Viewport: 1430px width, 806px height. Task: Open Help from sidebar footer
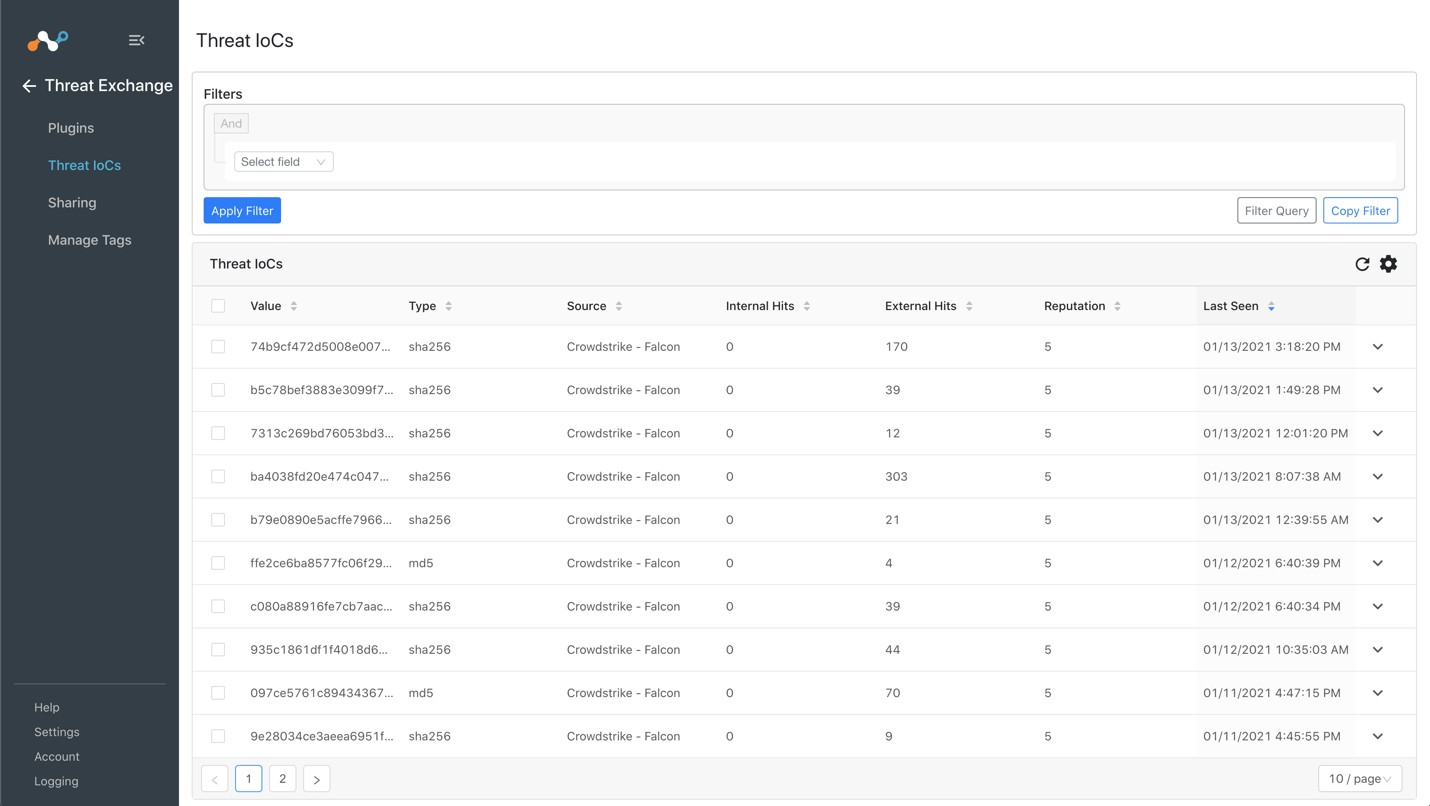[47, 707]
